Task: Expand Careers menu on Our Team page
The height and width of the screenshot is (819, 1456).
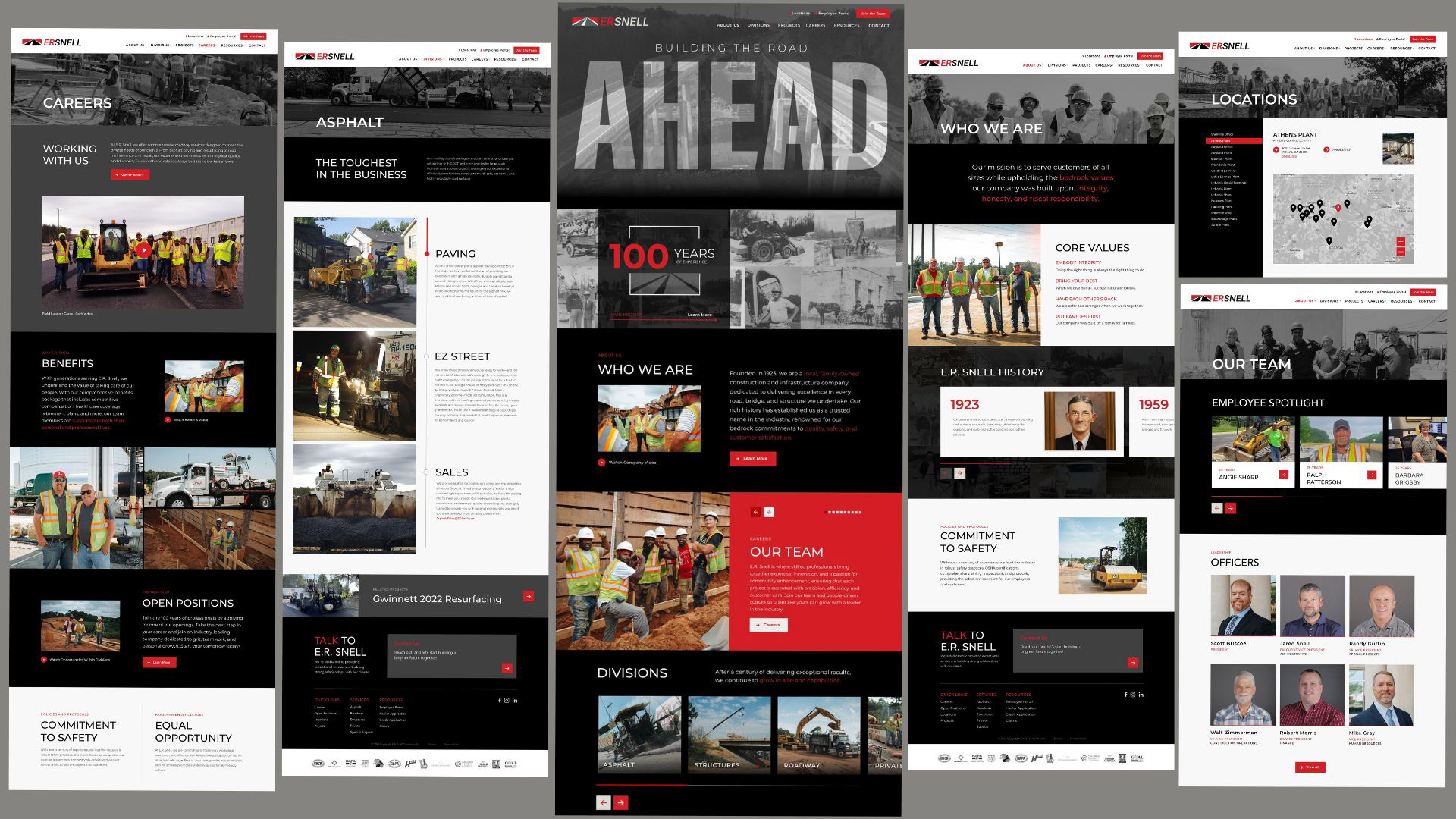Action: point(1378,301)
